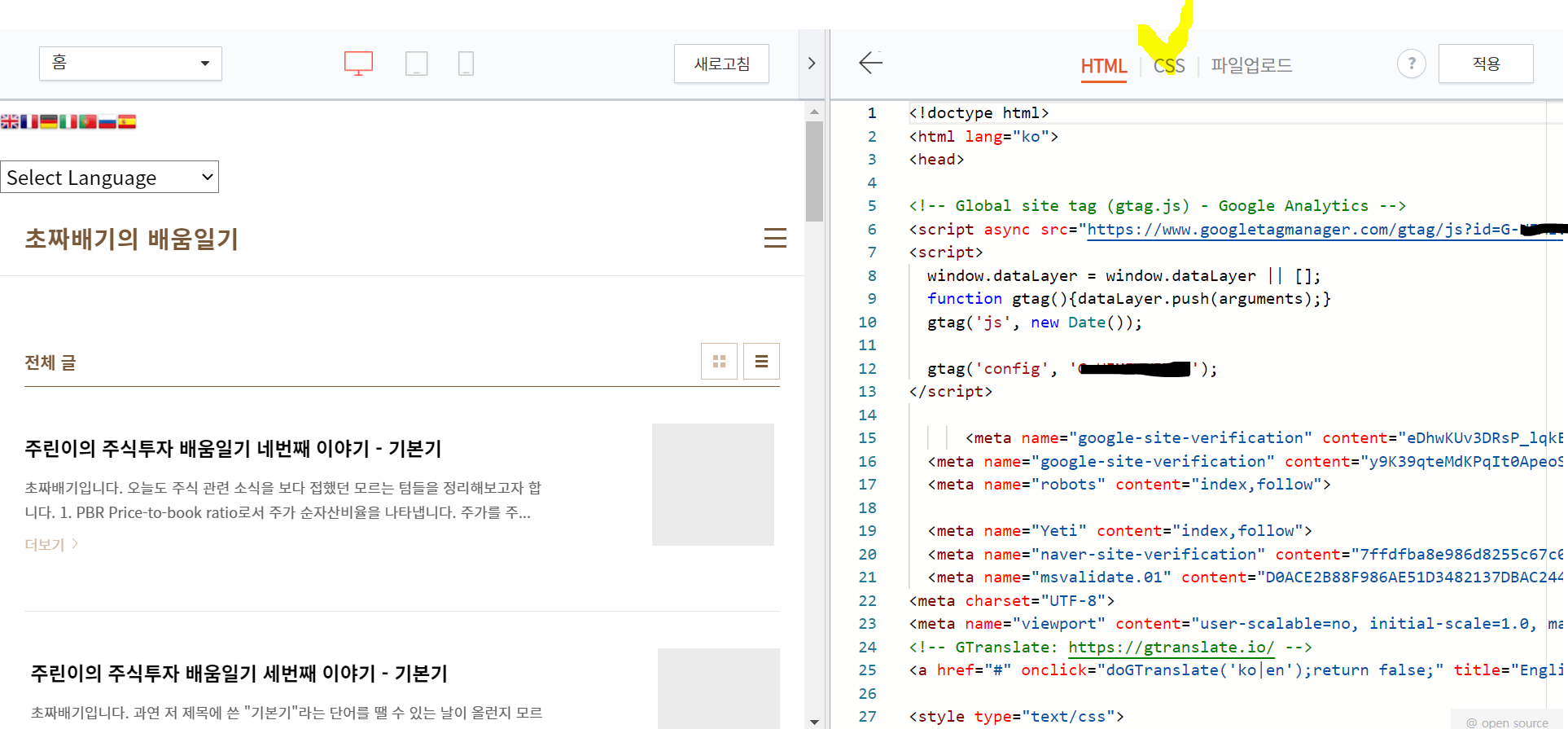Click line 5 Google Analytics comment

point(1158,206)
